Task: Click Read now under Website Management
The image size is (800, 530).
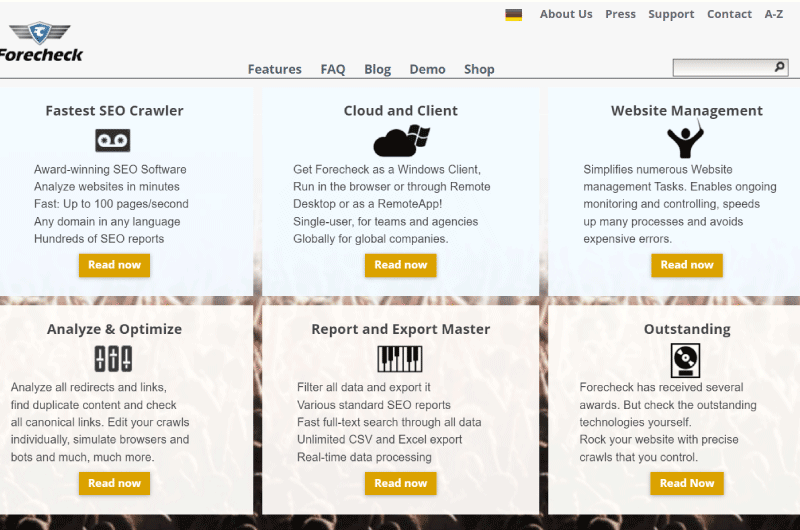Action: click(x=687, y=265)
